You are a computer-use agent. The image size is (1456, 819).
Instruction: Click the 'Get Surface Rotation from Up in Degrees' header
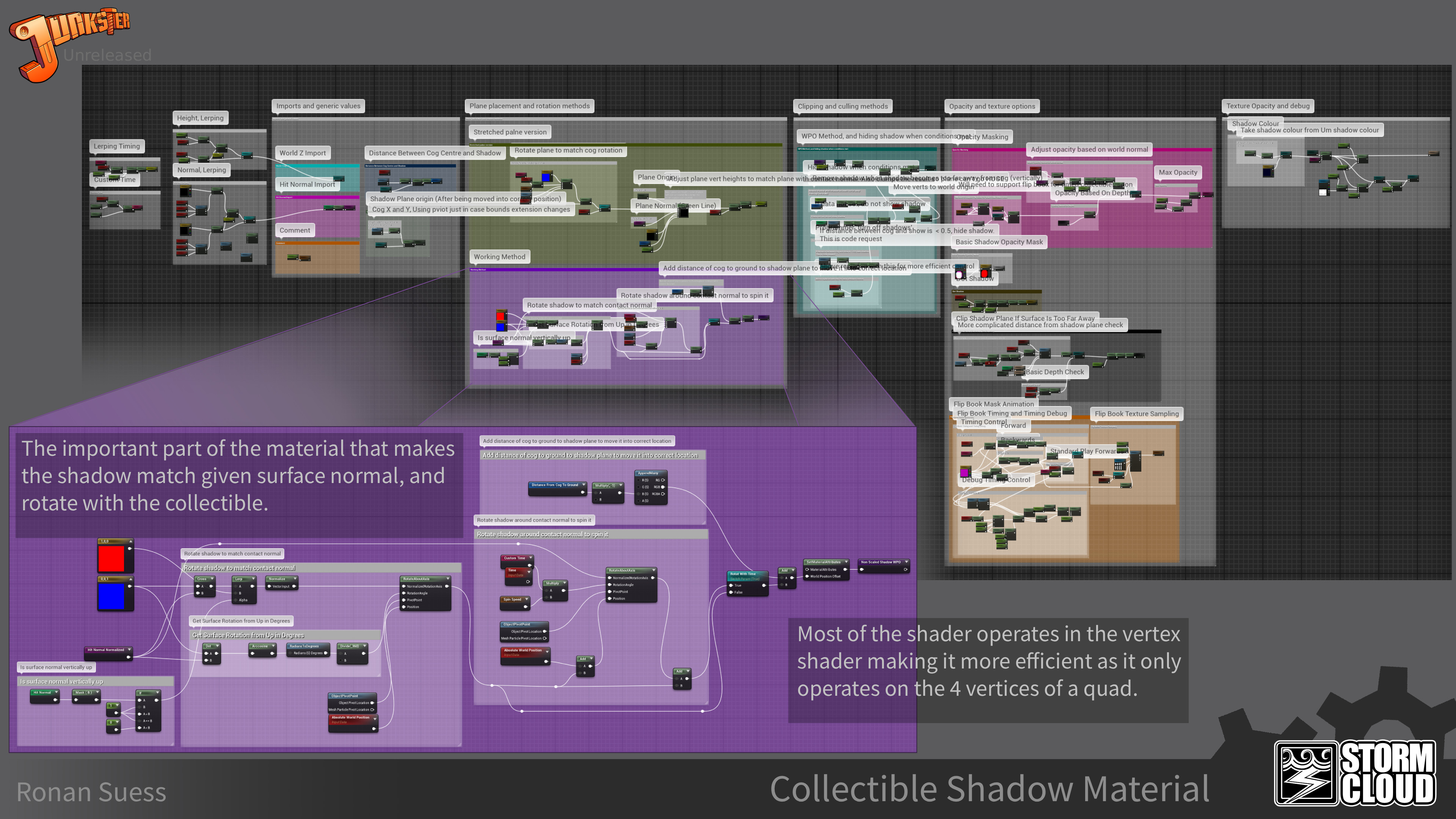point(248,635)
